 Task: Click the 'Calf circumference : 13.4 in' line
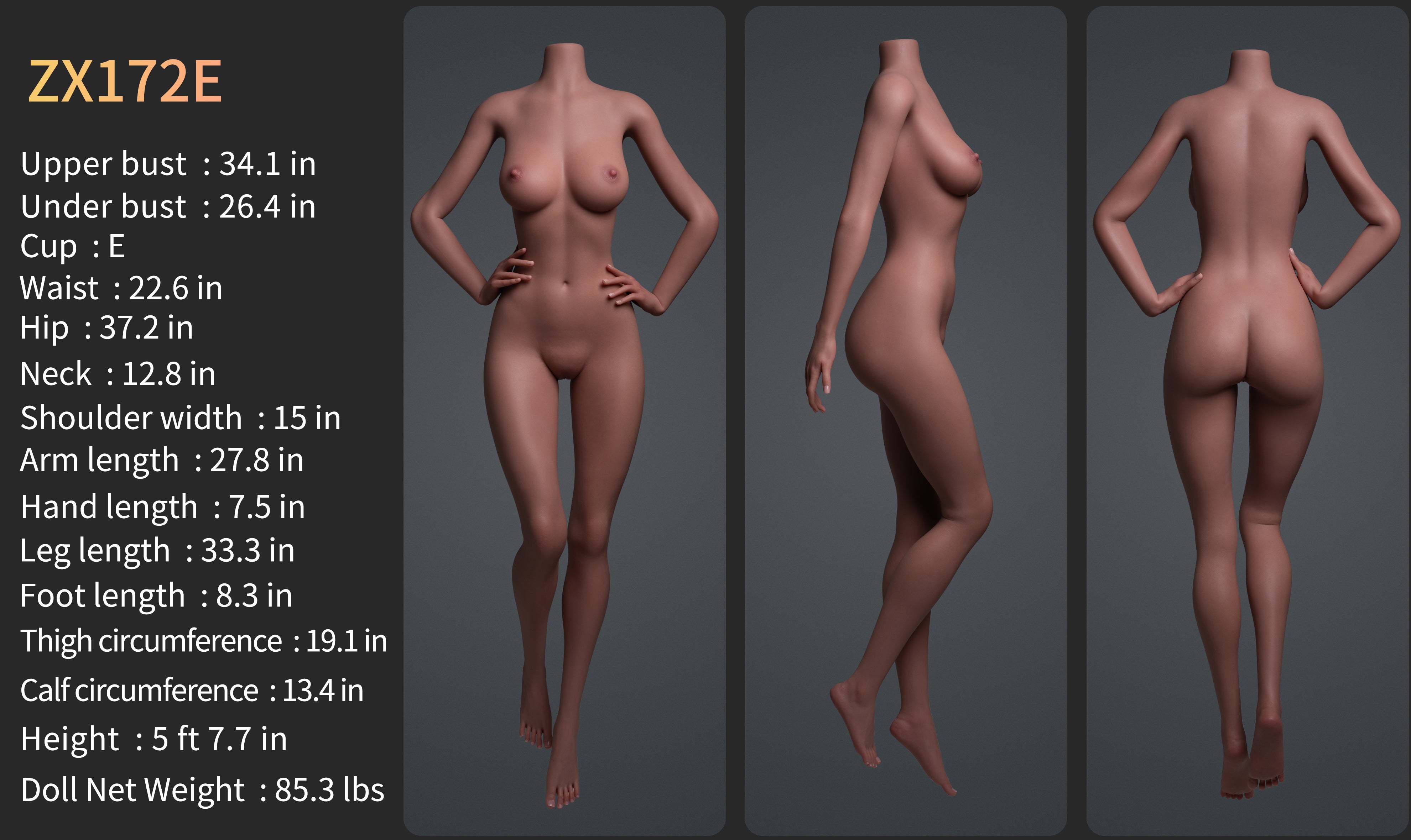pos(192,691)
